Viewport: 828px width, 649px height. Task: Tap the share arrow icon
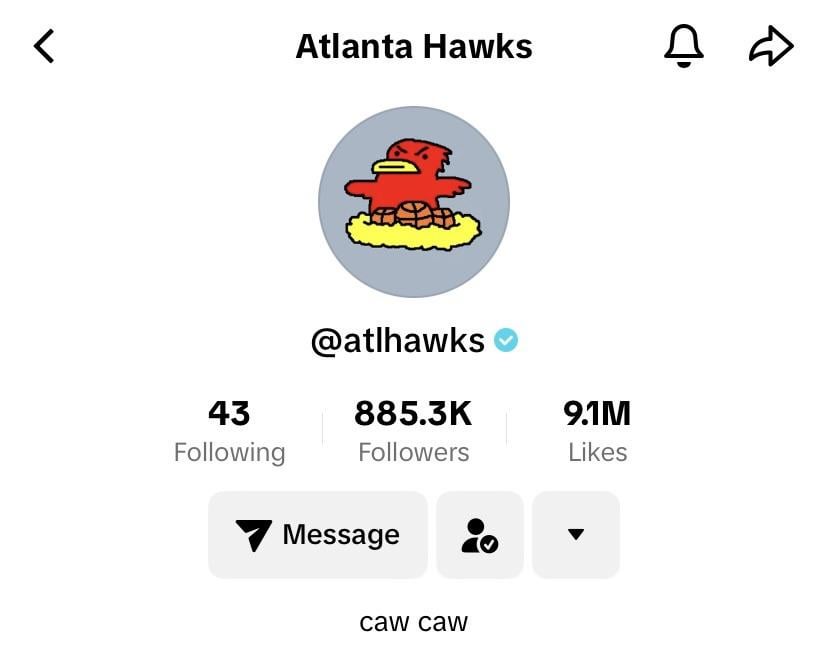[771, 46]
